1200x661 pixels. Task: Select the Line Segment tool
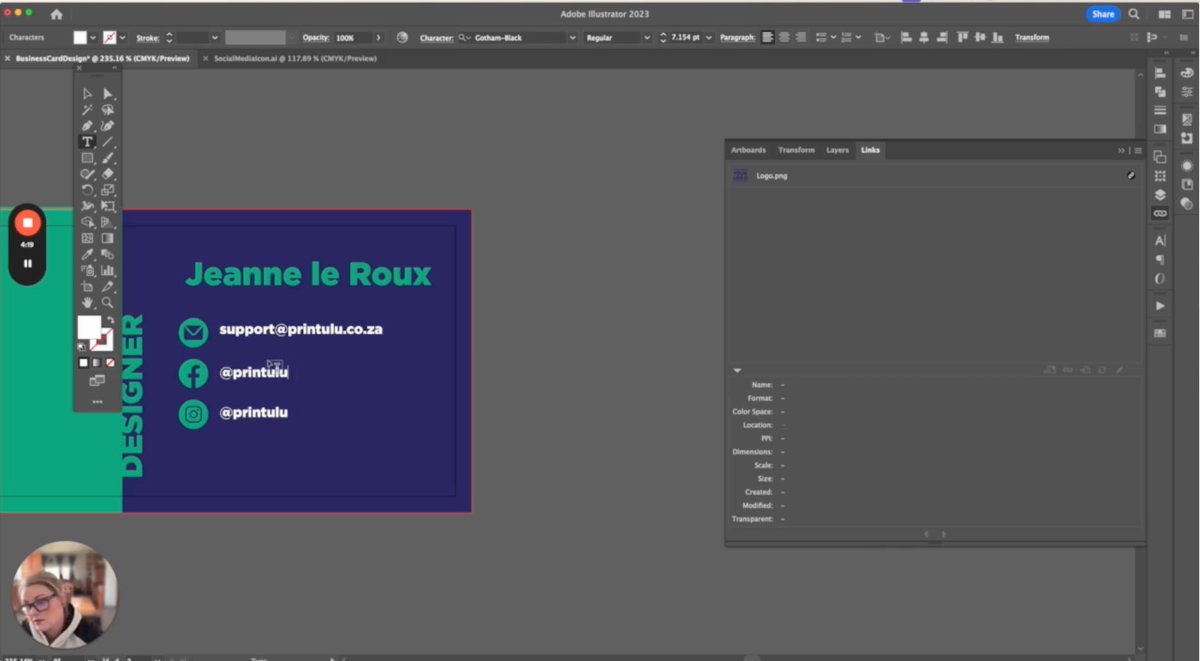107,142
